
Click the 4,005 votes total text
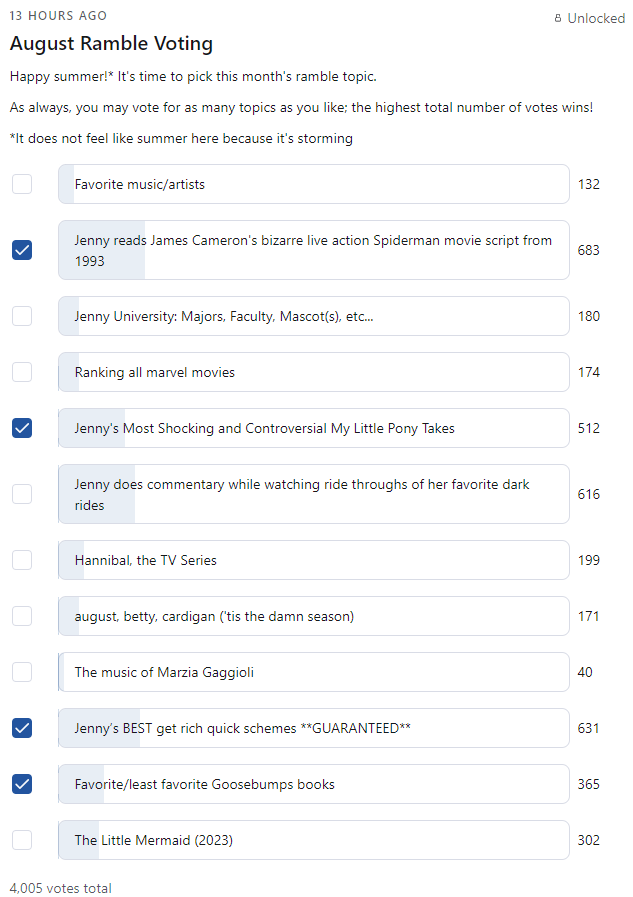(61, 888)
